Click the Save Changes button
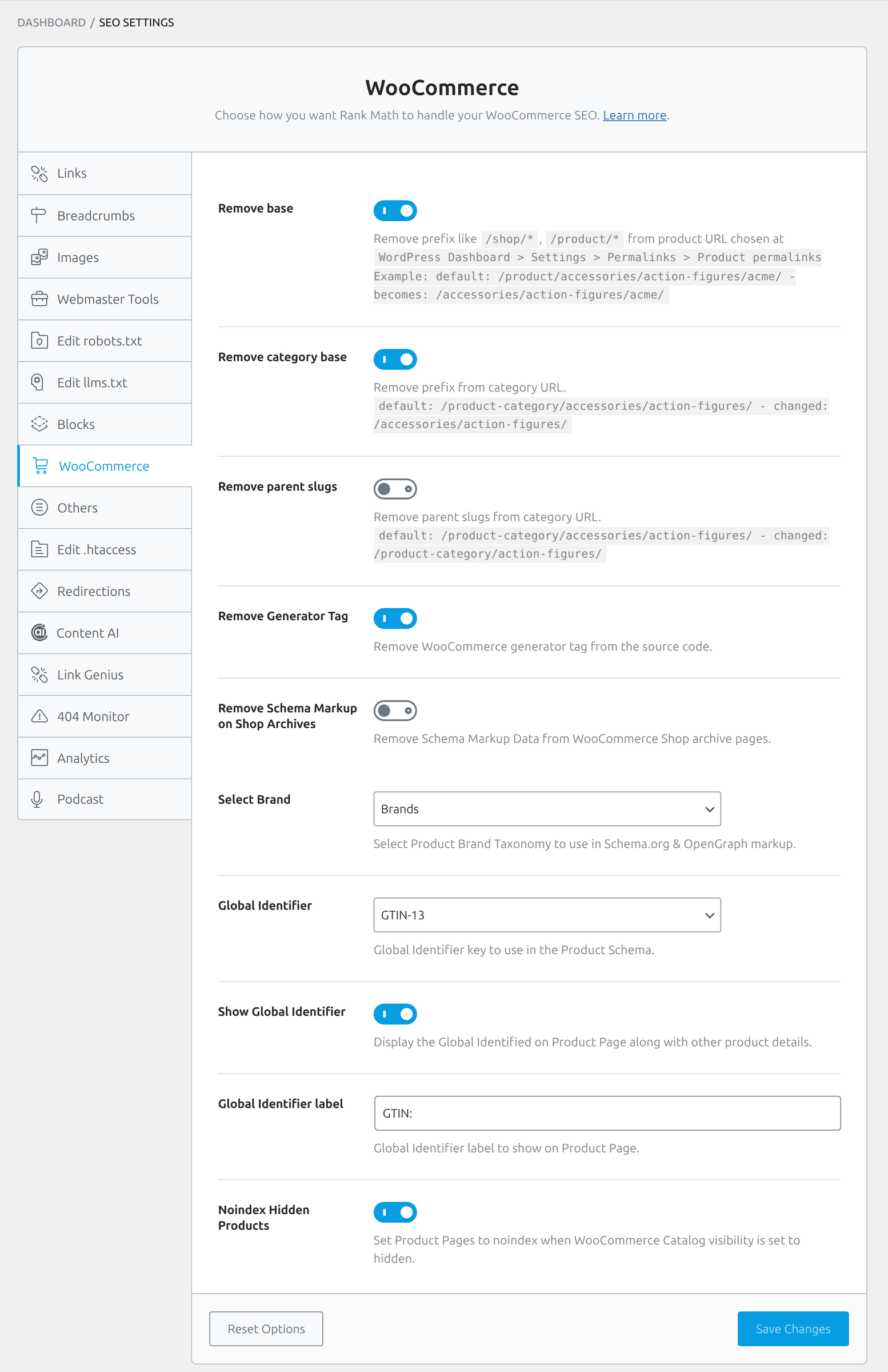The width and height of the screenshot is (888, 1372). click(x=793, y=1329)
